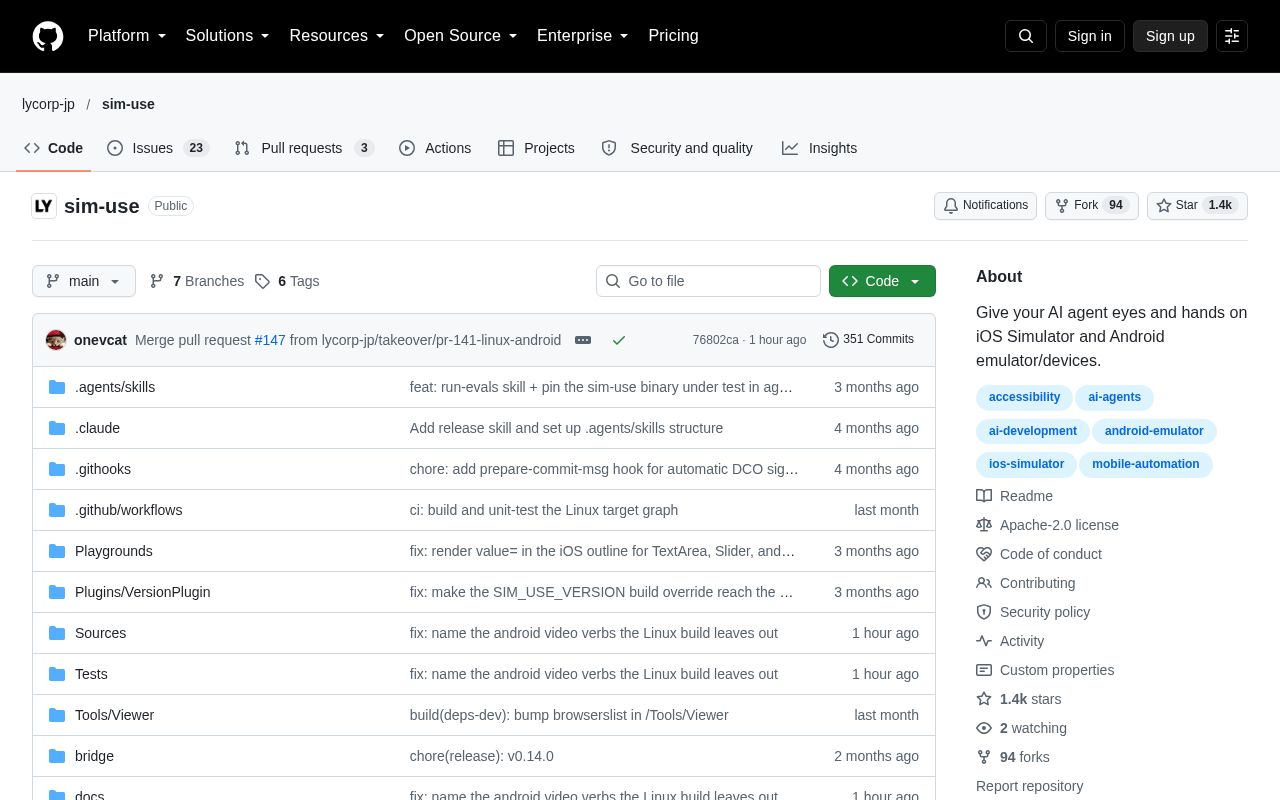Open appearance settings icon in header
This screenshot has height=800, width=1280.
click(1232, 36)
